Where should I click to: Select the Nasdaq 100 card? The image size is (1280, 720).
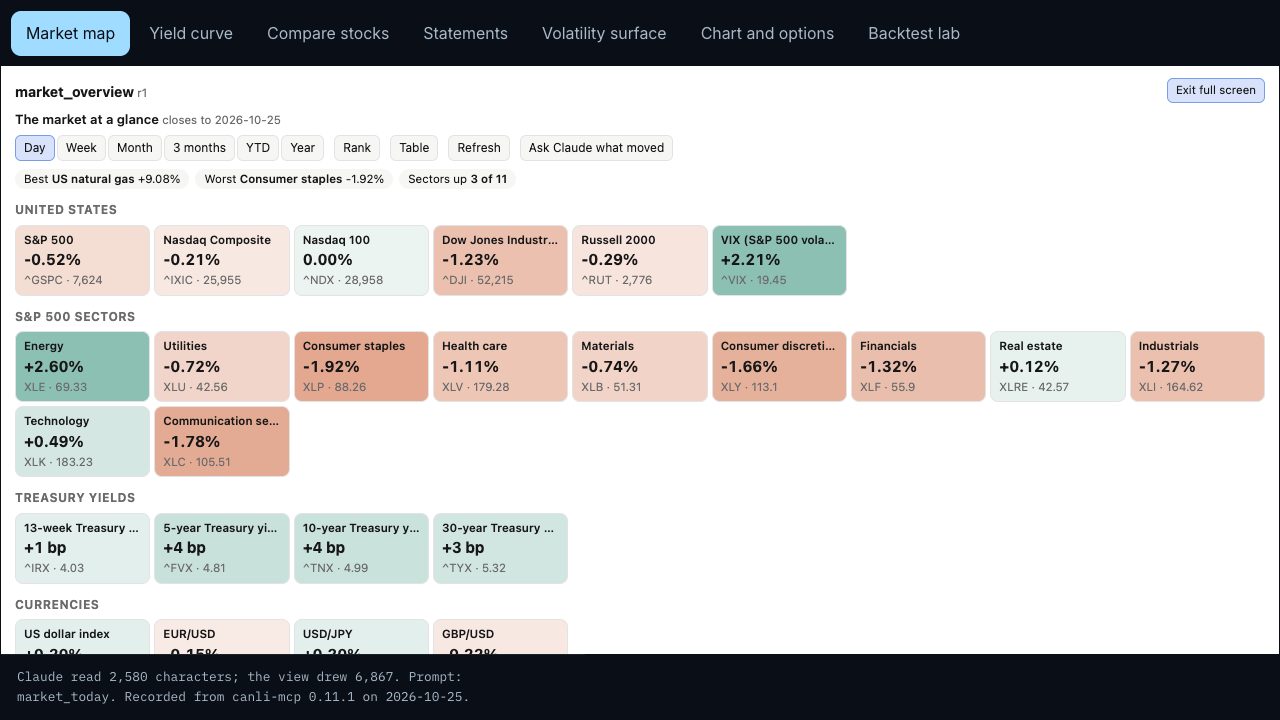pos(361,260)
